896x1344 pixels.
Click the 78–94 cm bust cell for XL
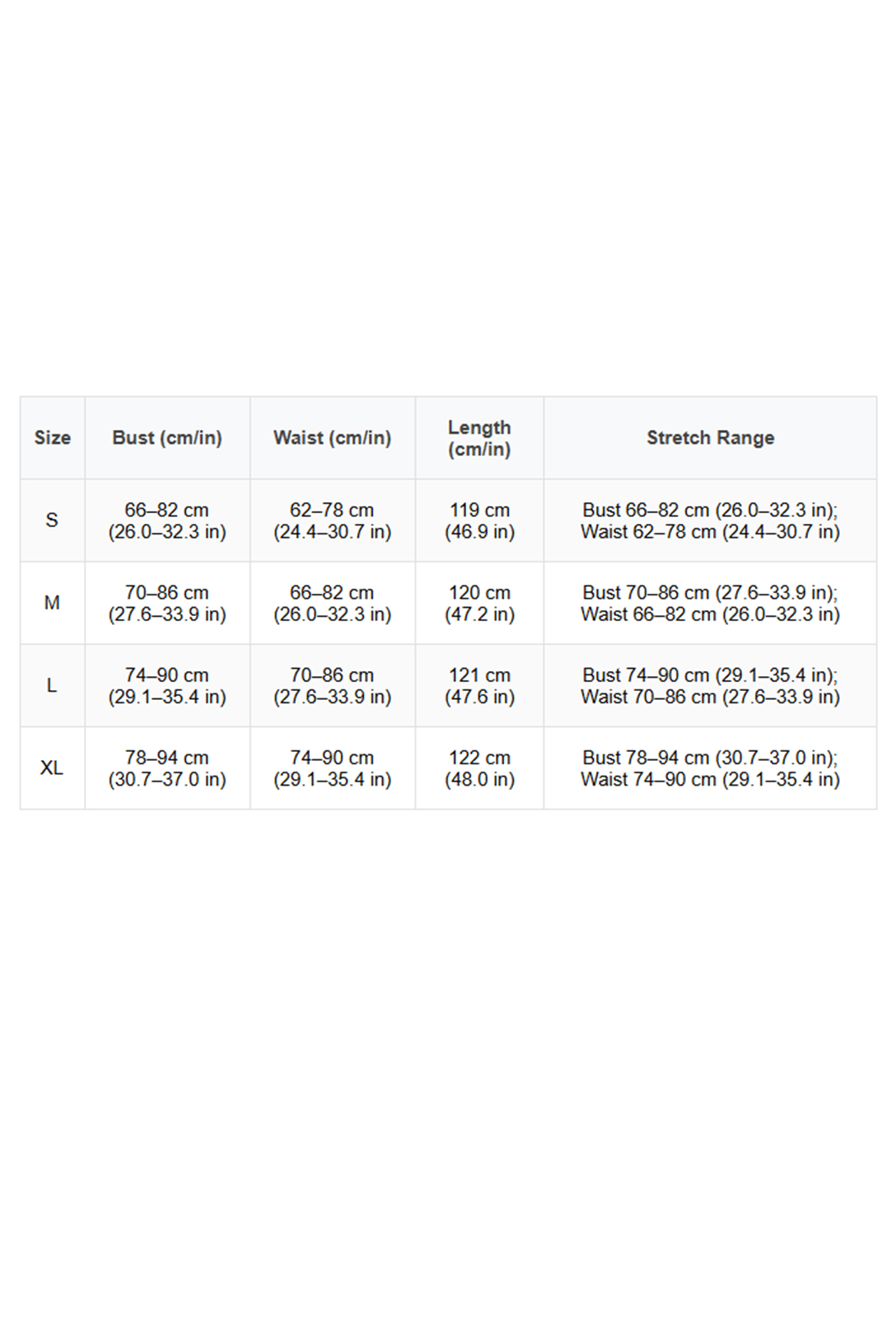[x=167, y=768]
